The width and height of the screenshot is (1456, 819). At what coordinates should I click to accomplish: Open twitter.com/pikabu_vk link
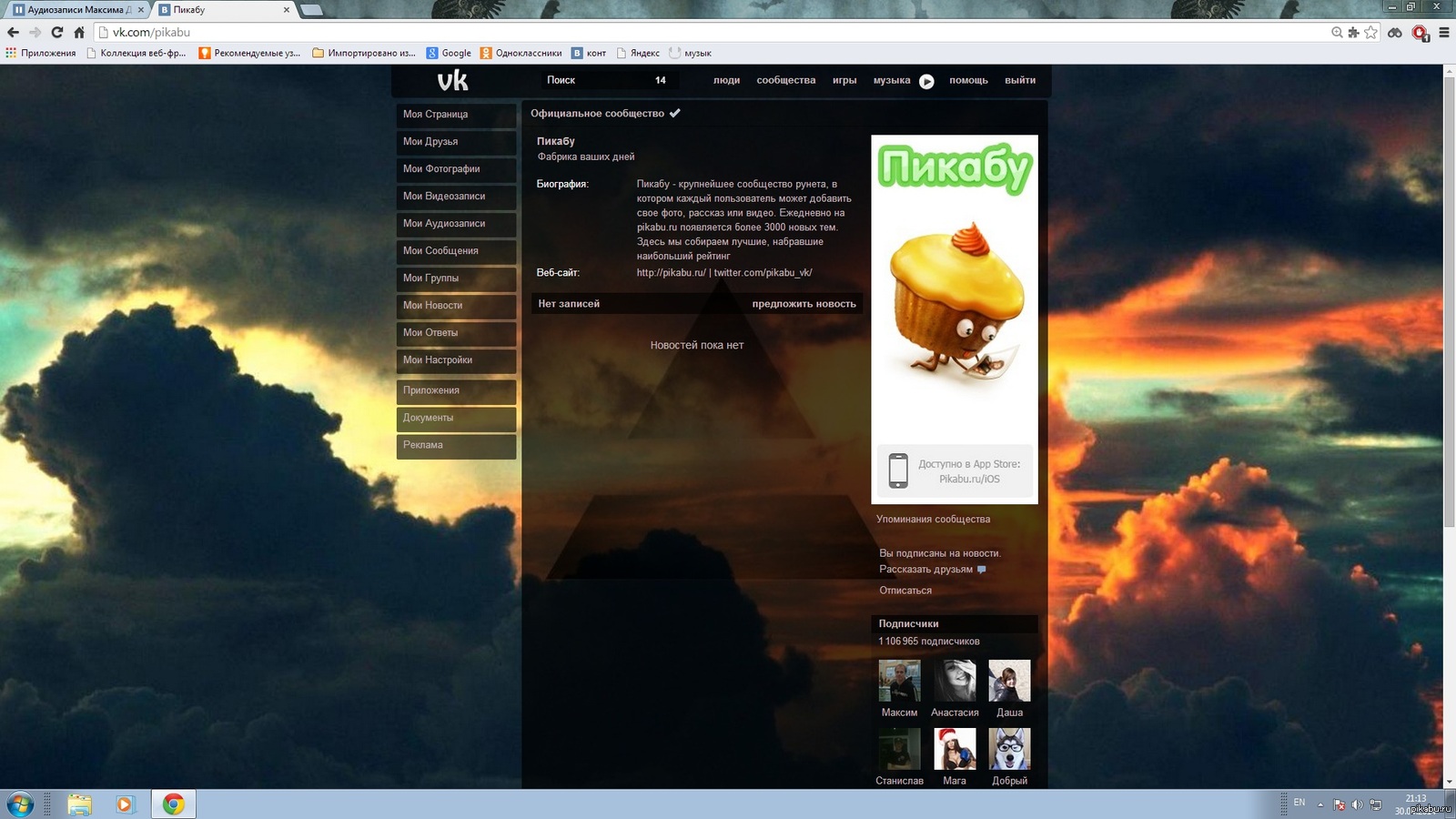click(x=763, y=272)
